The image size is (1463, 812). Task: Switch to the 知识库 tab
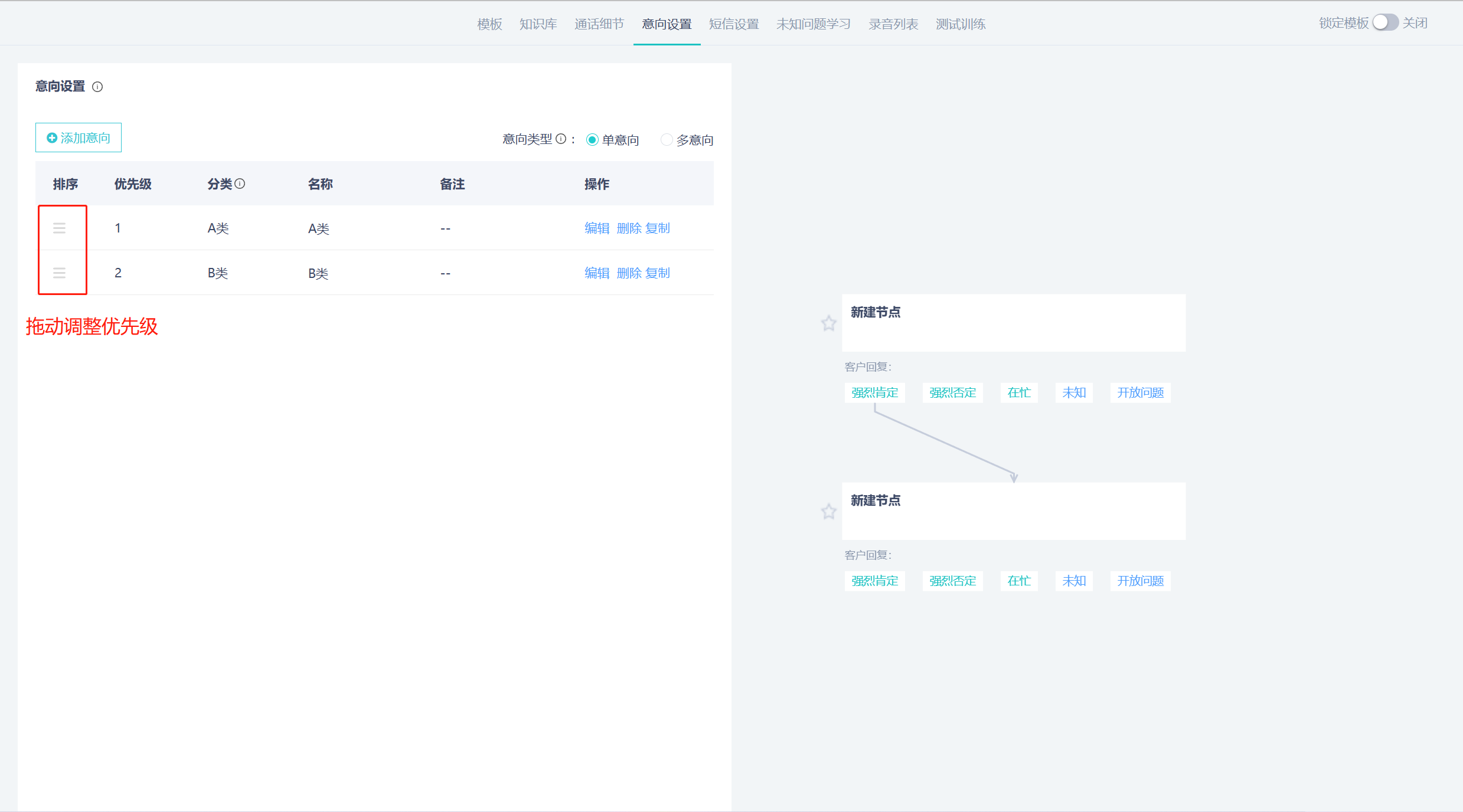click(538, 24)
